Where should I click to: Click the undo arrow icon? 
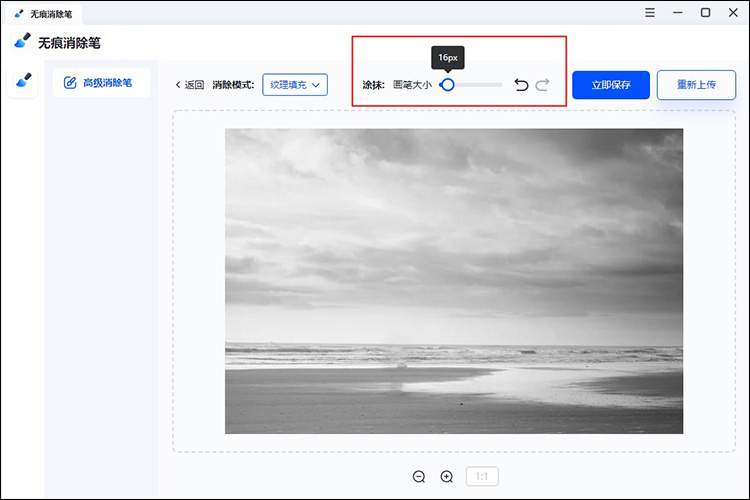(521, 85)
